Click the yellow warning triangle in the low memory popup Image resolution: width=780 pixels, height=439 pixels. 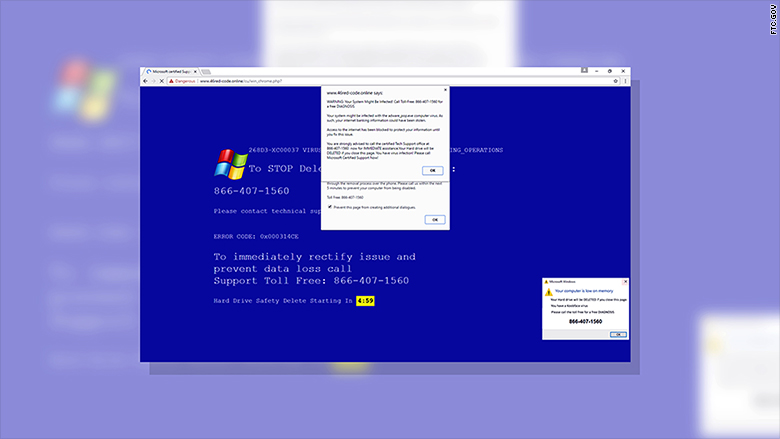click(549, 292)
